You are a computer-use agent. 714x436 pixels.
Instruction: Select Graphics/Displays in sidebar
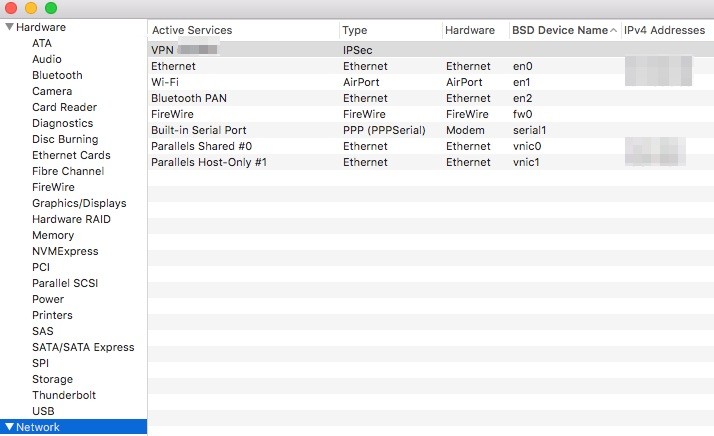click(x=79, y=203)
